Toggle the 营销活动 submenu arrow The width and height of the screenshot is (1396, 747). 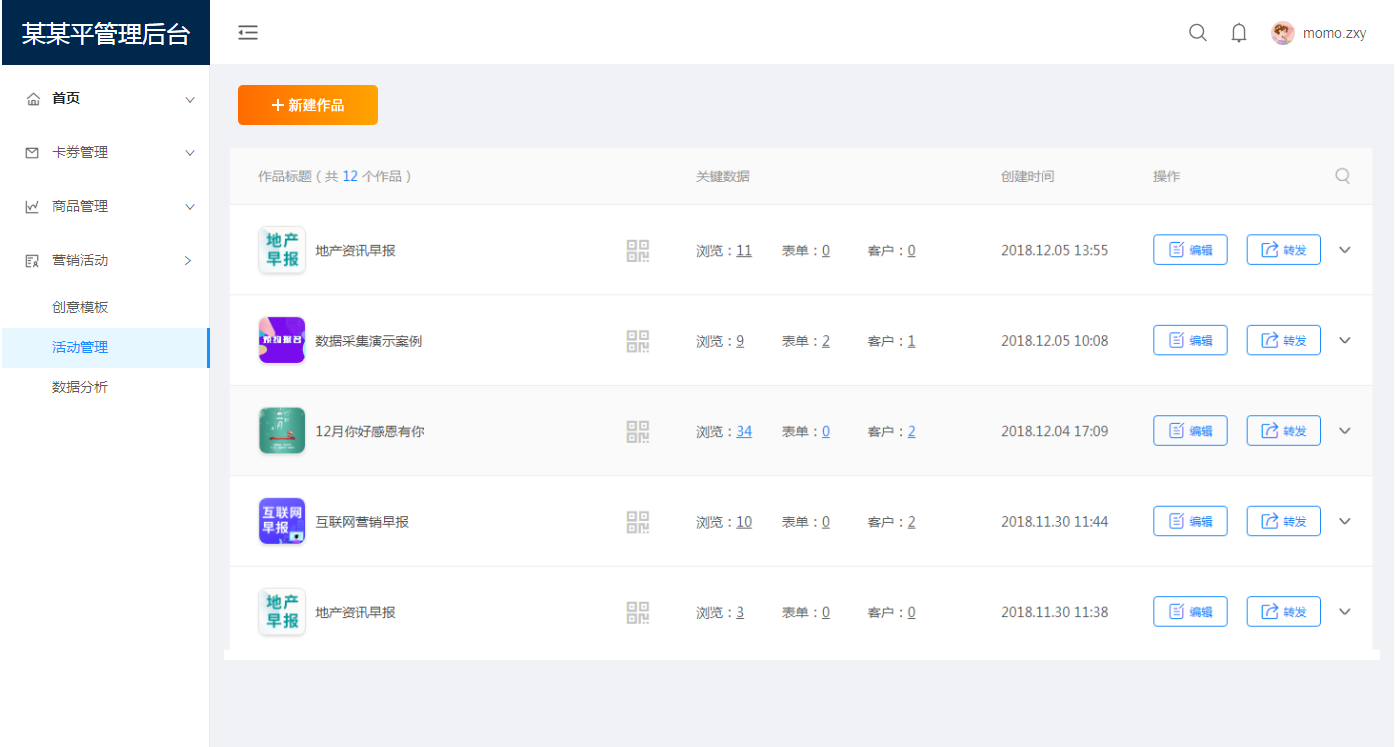[188, 261]
